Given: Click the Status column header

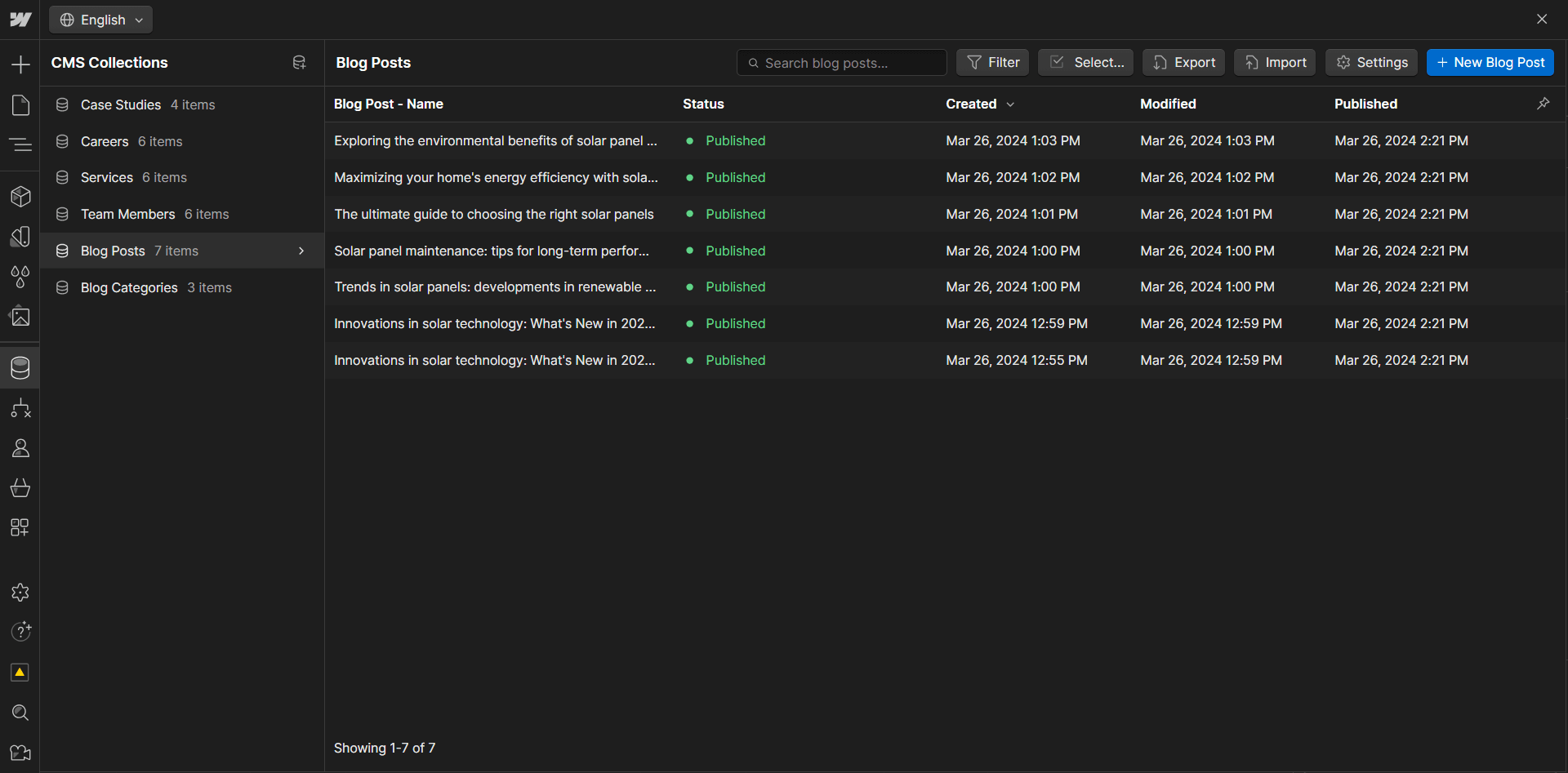Looking at the screenshot, I should [703, 104].
